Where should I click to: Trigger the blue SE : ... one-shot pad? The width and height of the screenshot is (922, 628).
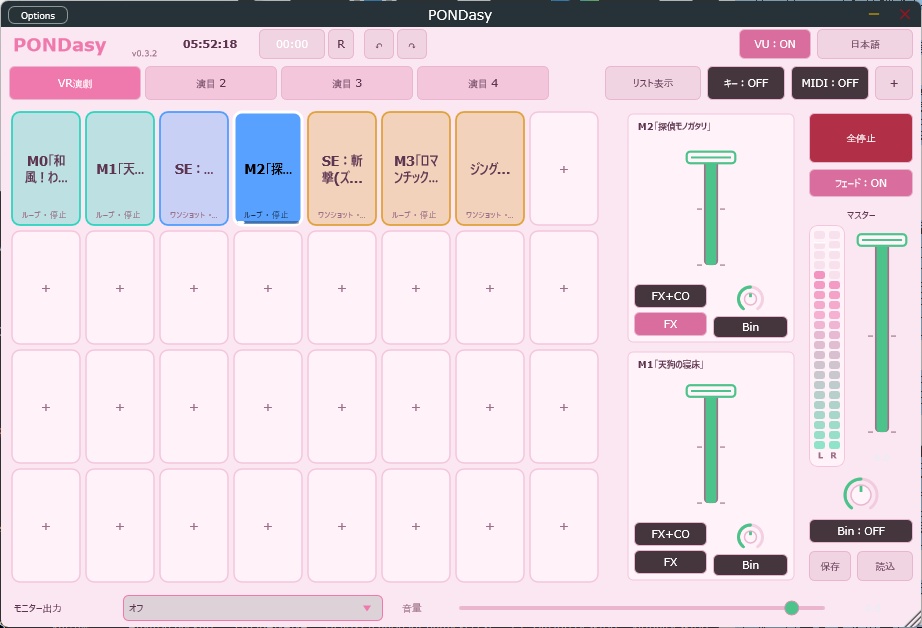pyautogui.click(x=194, y=169)
